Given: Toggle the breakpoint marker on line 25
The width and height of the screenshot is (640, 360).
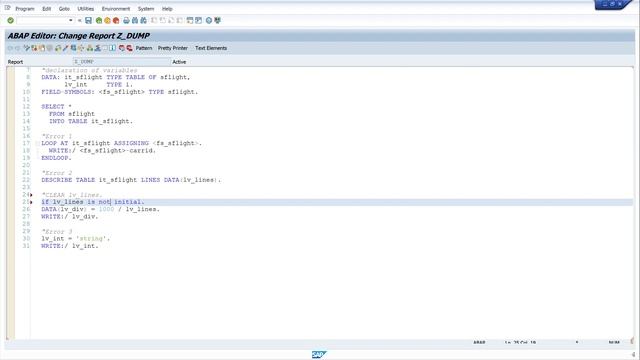Looking at the screenshot, I should click(x=31, y=202).
